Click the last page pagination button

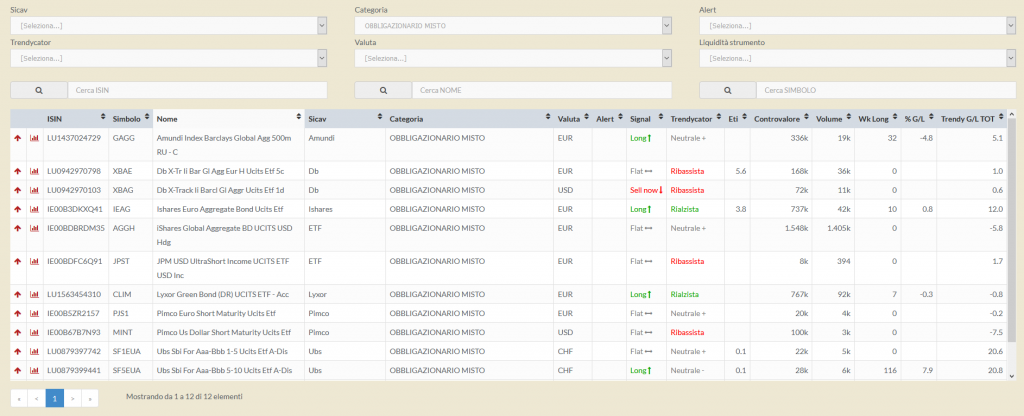[90, 398]
